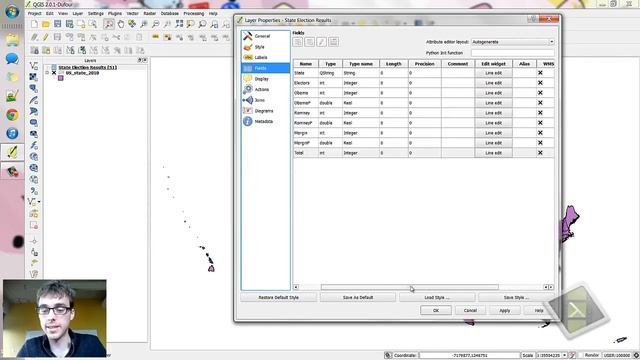
Task: Toggle visibility of us_state_2010 layer
Action: point(54,73)
